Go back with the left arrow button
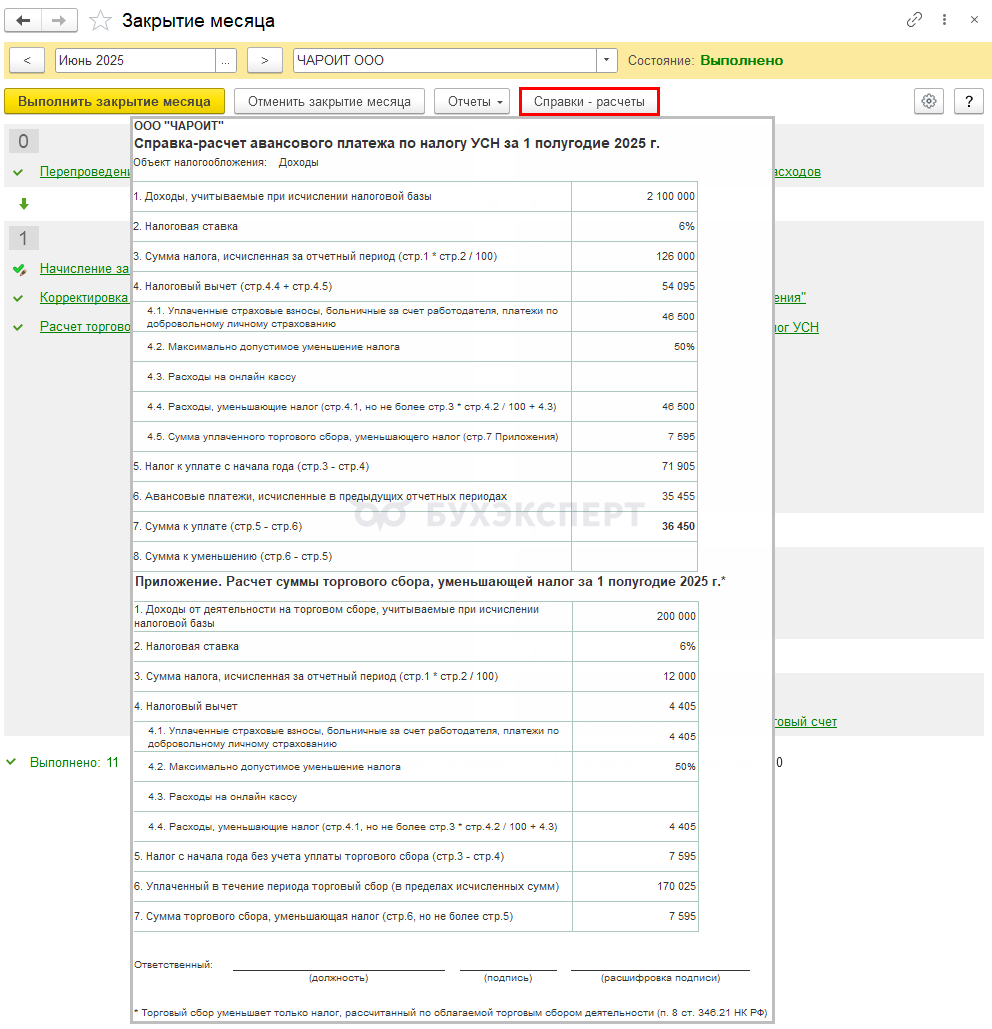 23,20
